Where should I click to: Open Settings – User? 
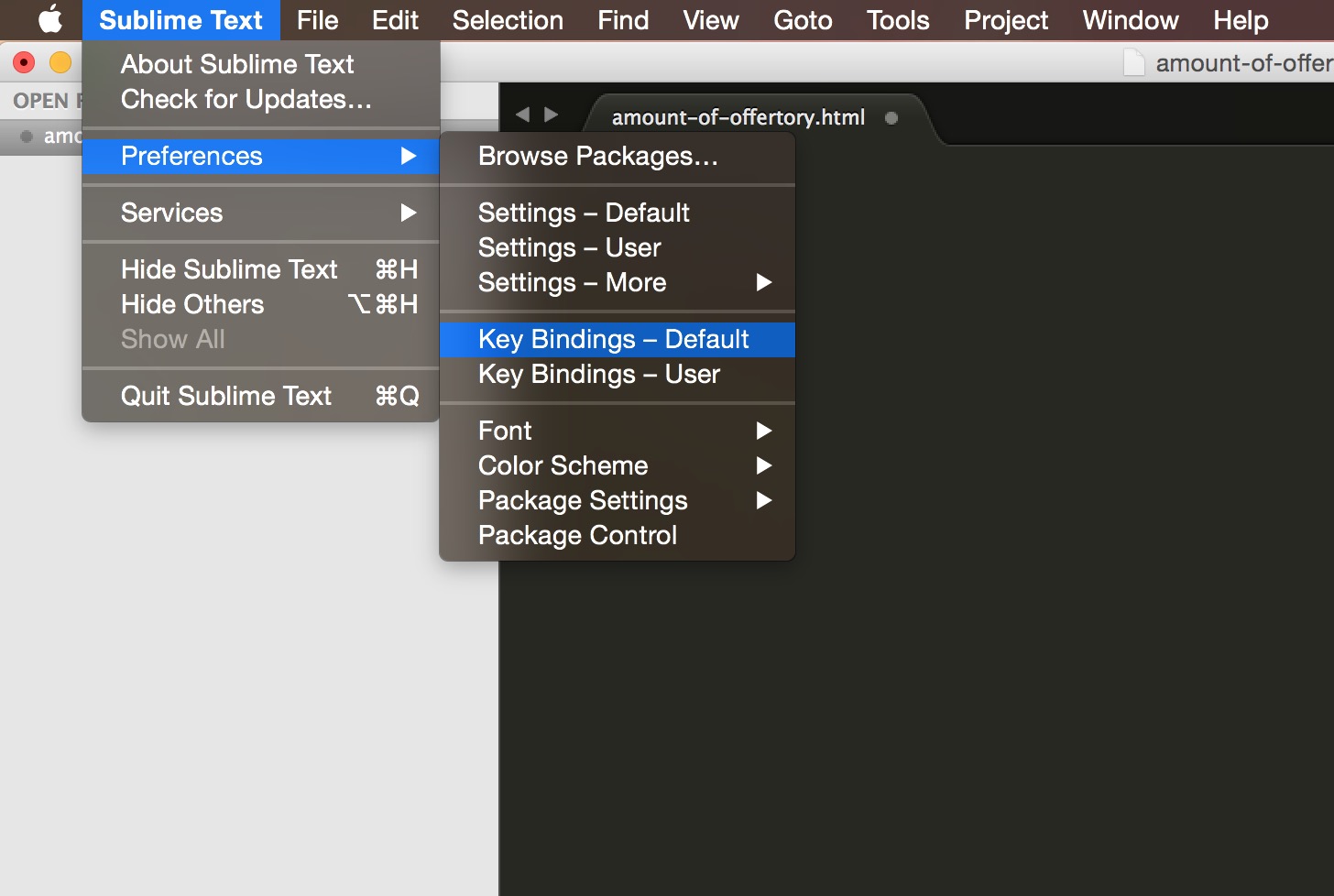click(x=618, y=247)
